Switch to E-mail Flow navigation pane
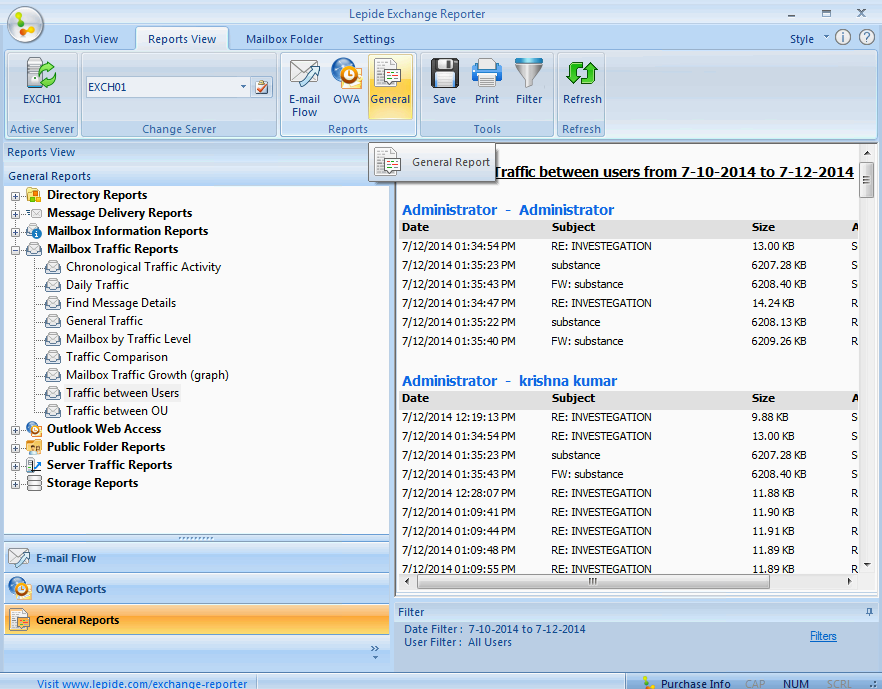The width and height of the screenshot is (882, 689). click(x=196, y=558)
